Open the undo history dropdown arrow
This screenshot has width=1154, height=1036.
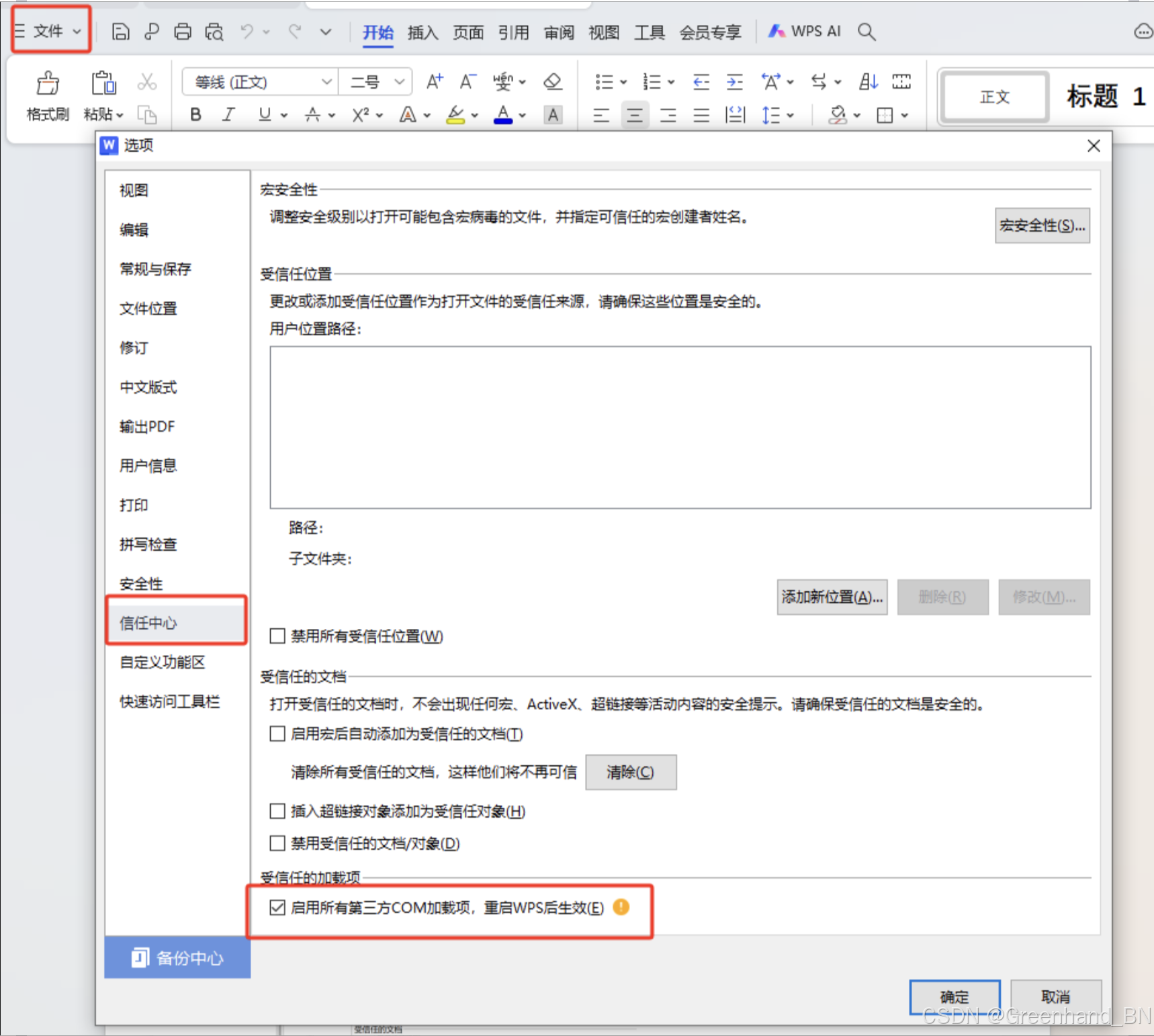click(266, 32)
